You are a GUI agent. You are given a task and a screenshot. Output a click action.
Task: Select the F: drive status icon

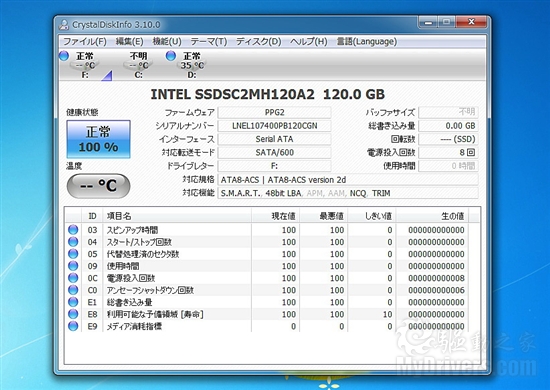coord(64,56)
